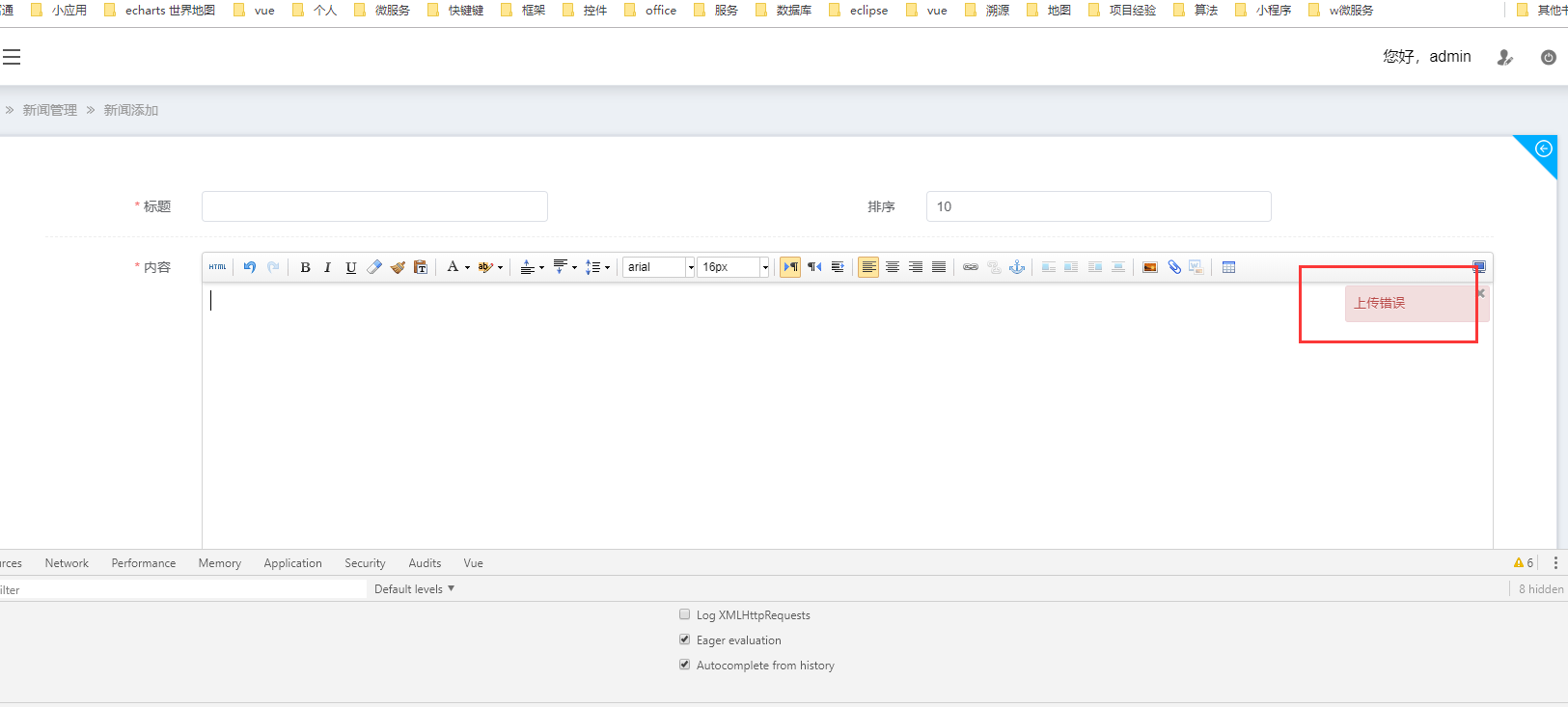Disable Autocomplete from history checkbox

(685, 665)
